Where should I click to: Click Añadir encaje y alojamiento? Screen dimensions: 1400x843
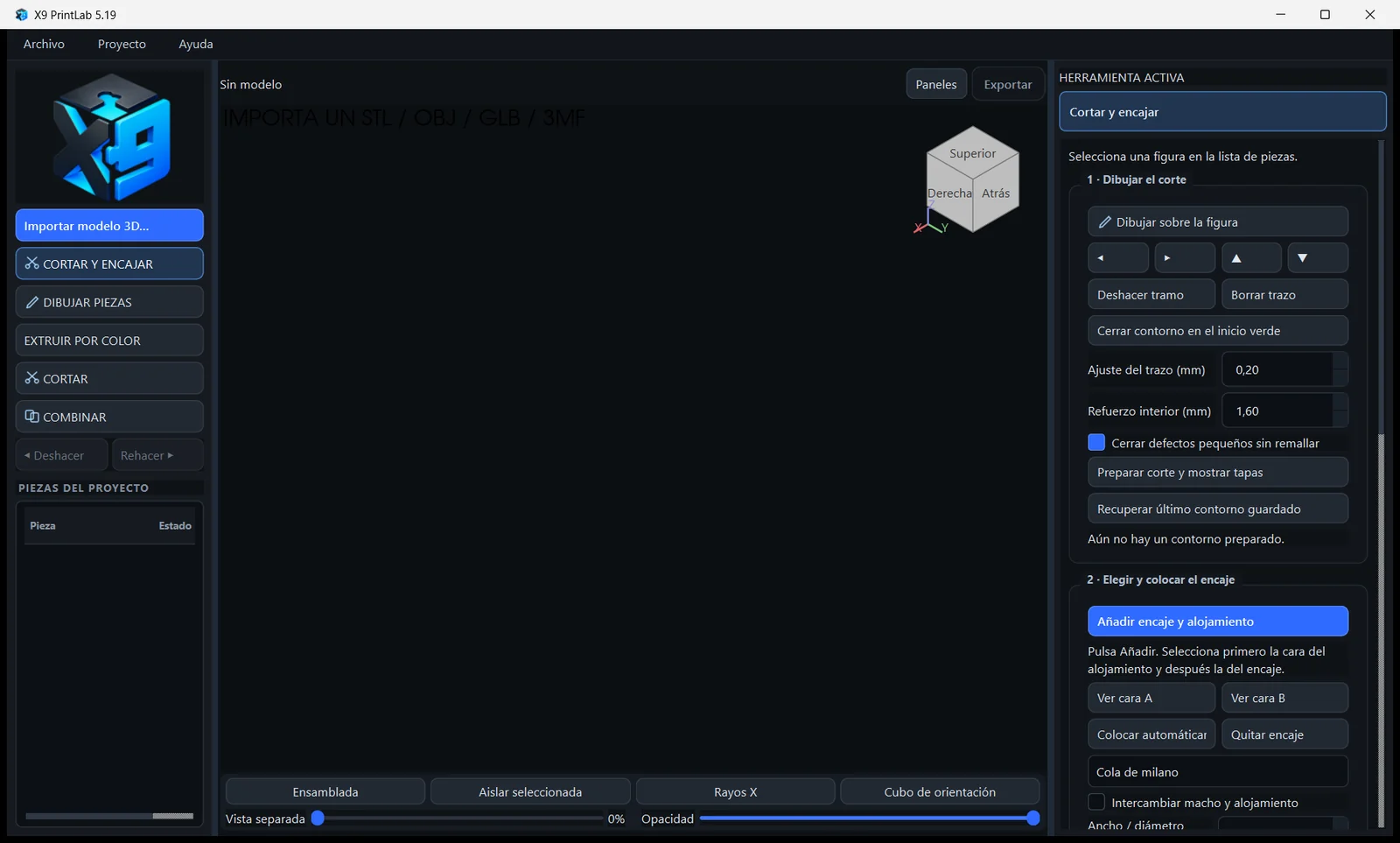(x=1218, y=621)
